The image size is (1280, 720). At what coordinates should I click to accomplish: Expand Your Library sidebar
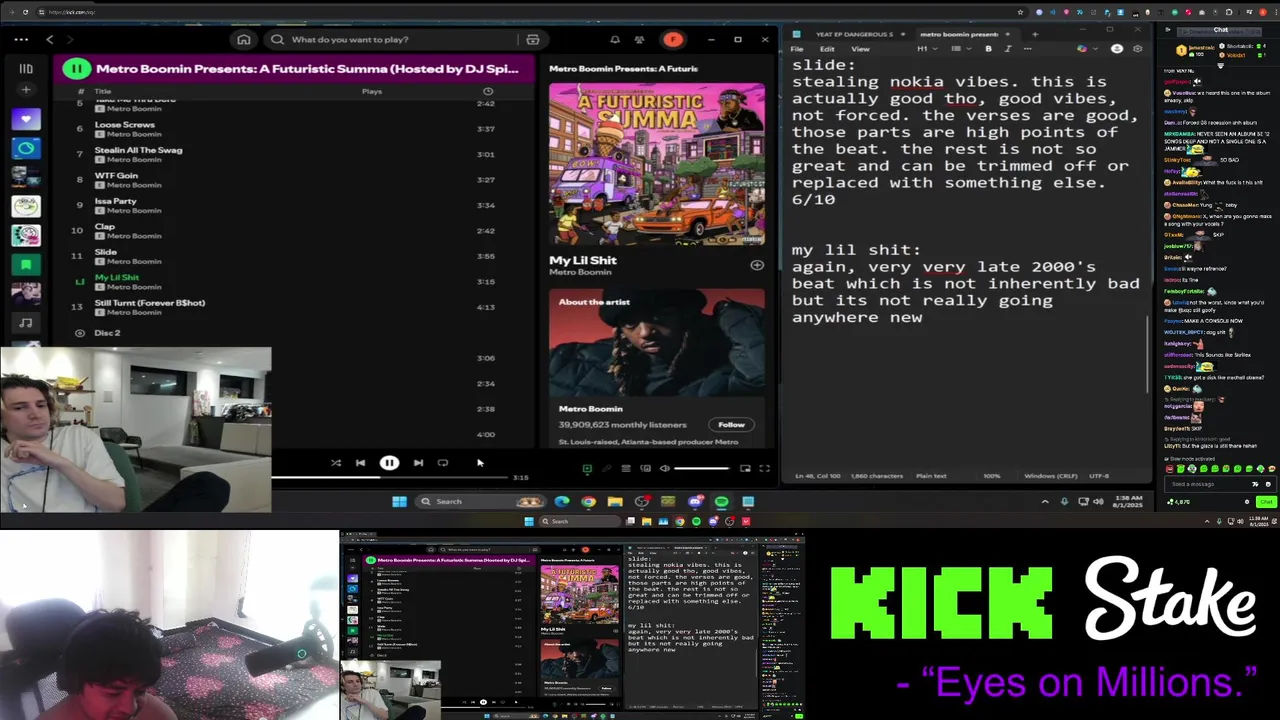26,69
